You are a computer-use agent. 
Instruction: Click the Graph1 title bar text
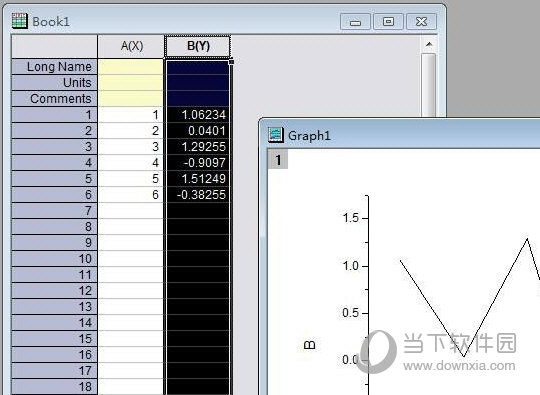[x=309, y=135]
